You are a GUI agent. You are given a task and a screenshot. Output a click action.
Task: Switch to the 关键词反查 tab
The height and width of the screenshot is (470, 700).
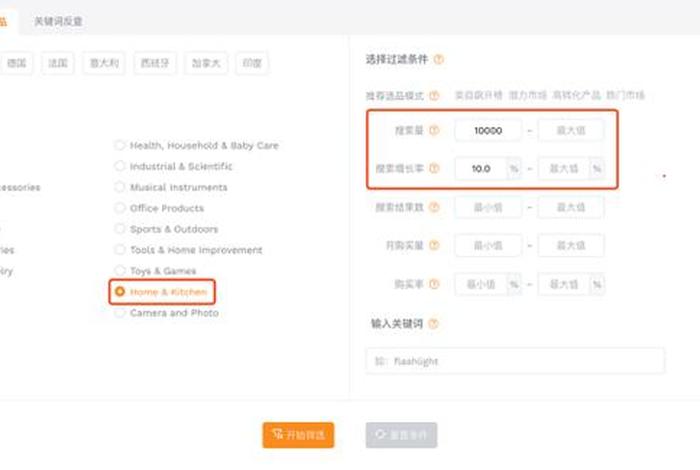(x=58, y=20)
